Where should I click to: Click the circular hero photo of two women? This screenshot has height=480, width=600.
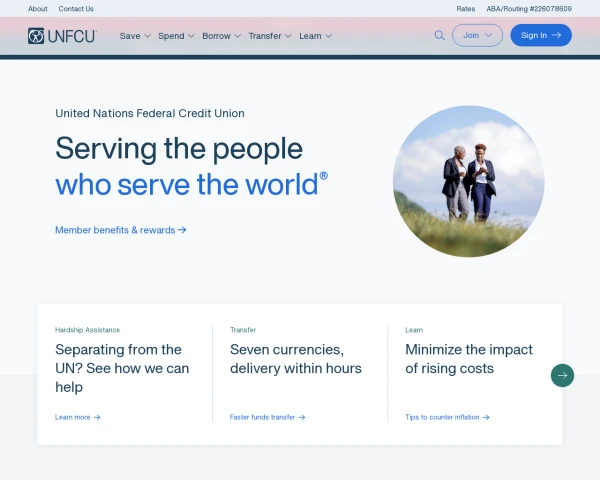pos(469,181)
